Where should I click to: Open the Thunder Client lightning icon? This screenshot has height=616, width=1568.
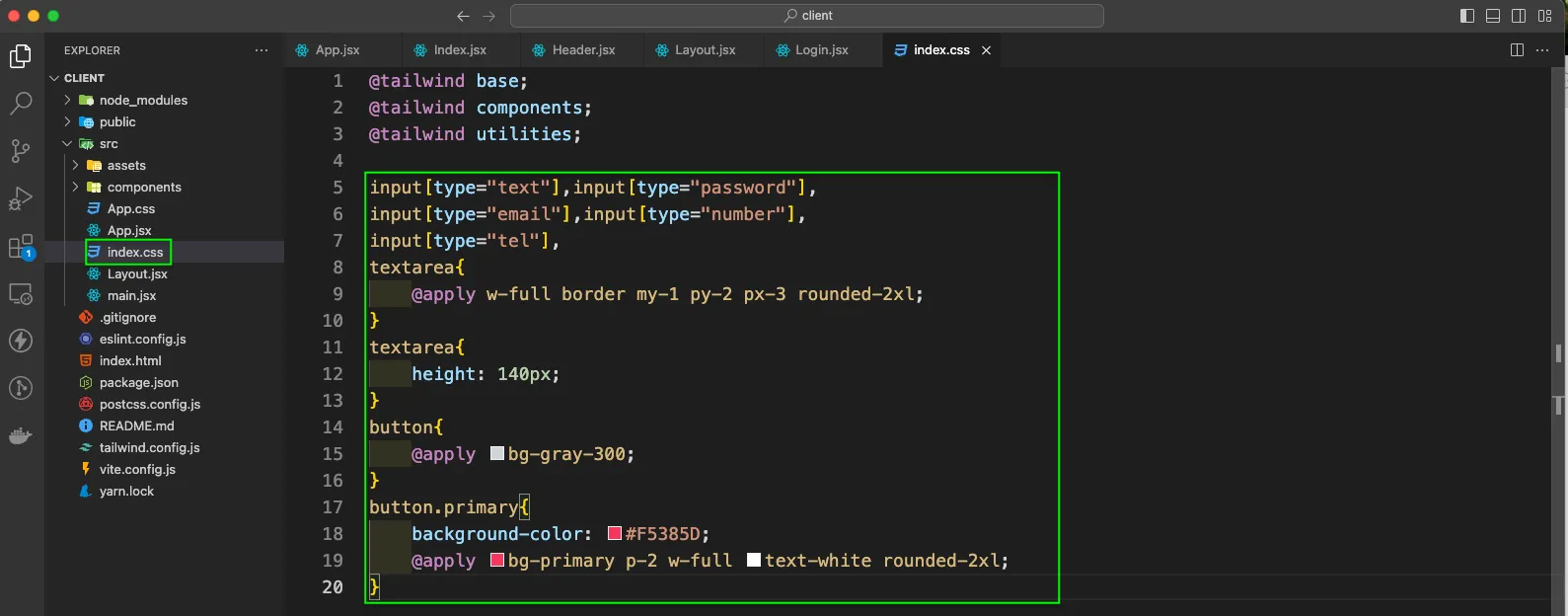click(x=21, y=341)
